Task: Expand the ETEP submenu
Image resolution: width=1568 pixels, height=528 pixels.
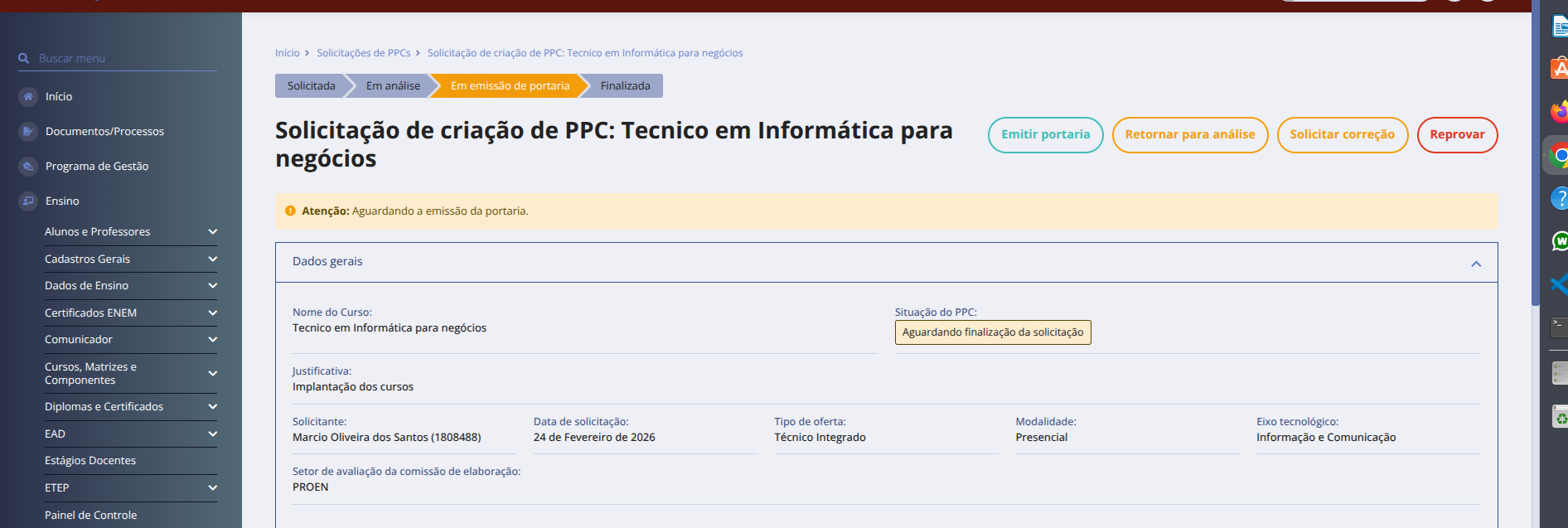Action: (x=212, y=488)
